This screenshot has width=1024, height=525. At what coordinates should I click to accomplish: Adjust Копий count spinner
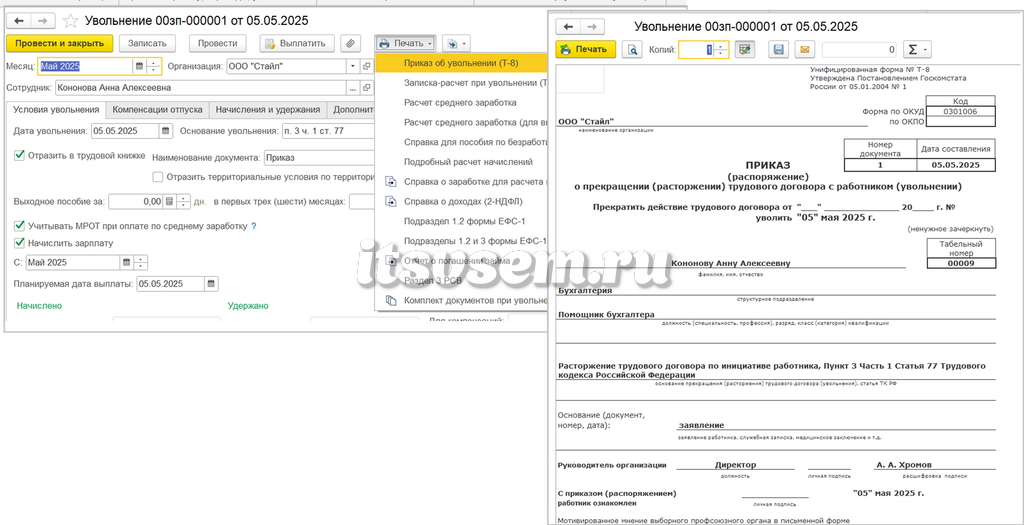[x=721, y=49]
